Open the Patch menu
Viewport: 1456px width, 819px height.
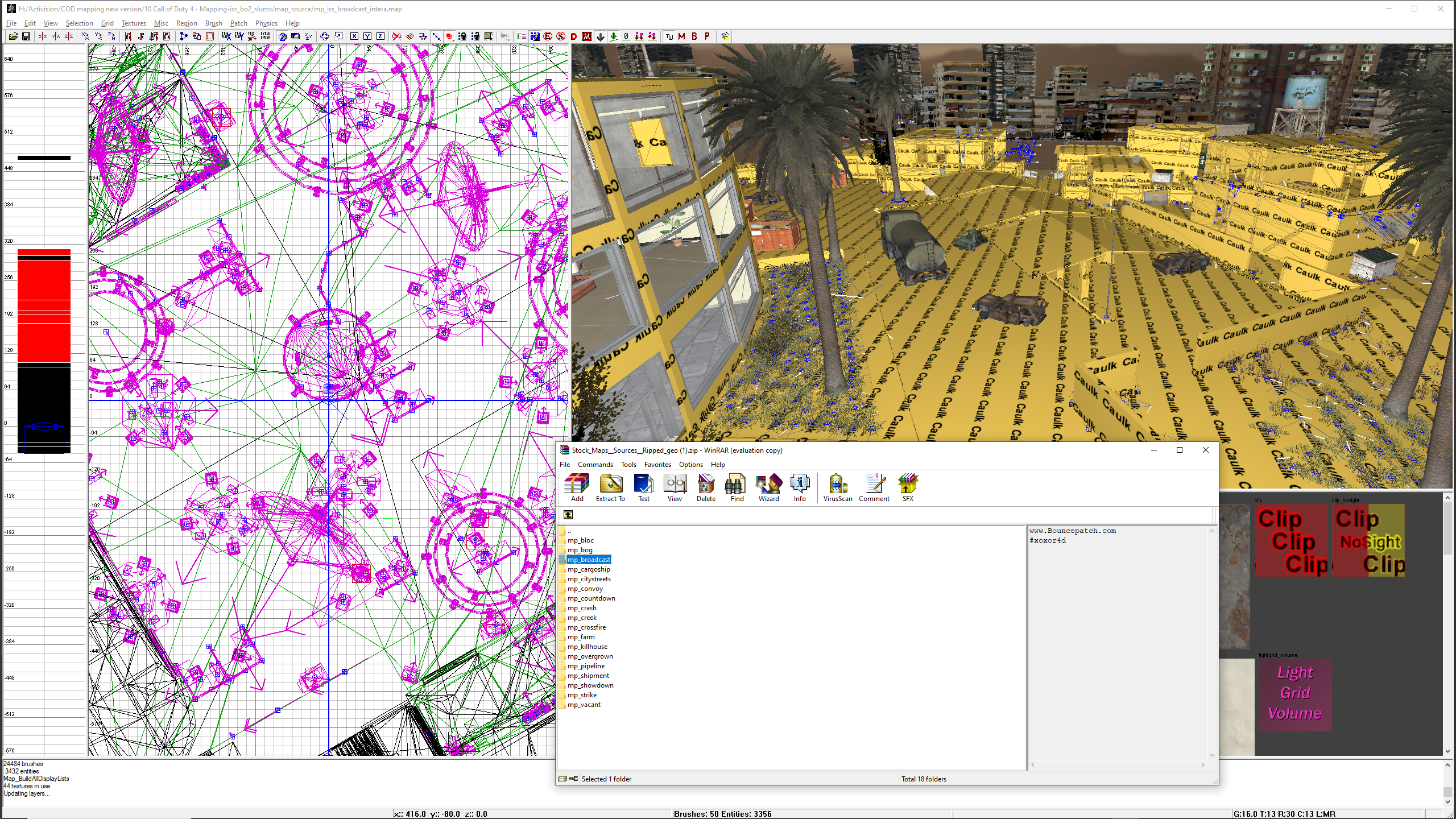coord(239,23)
